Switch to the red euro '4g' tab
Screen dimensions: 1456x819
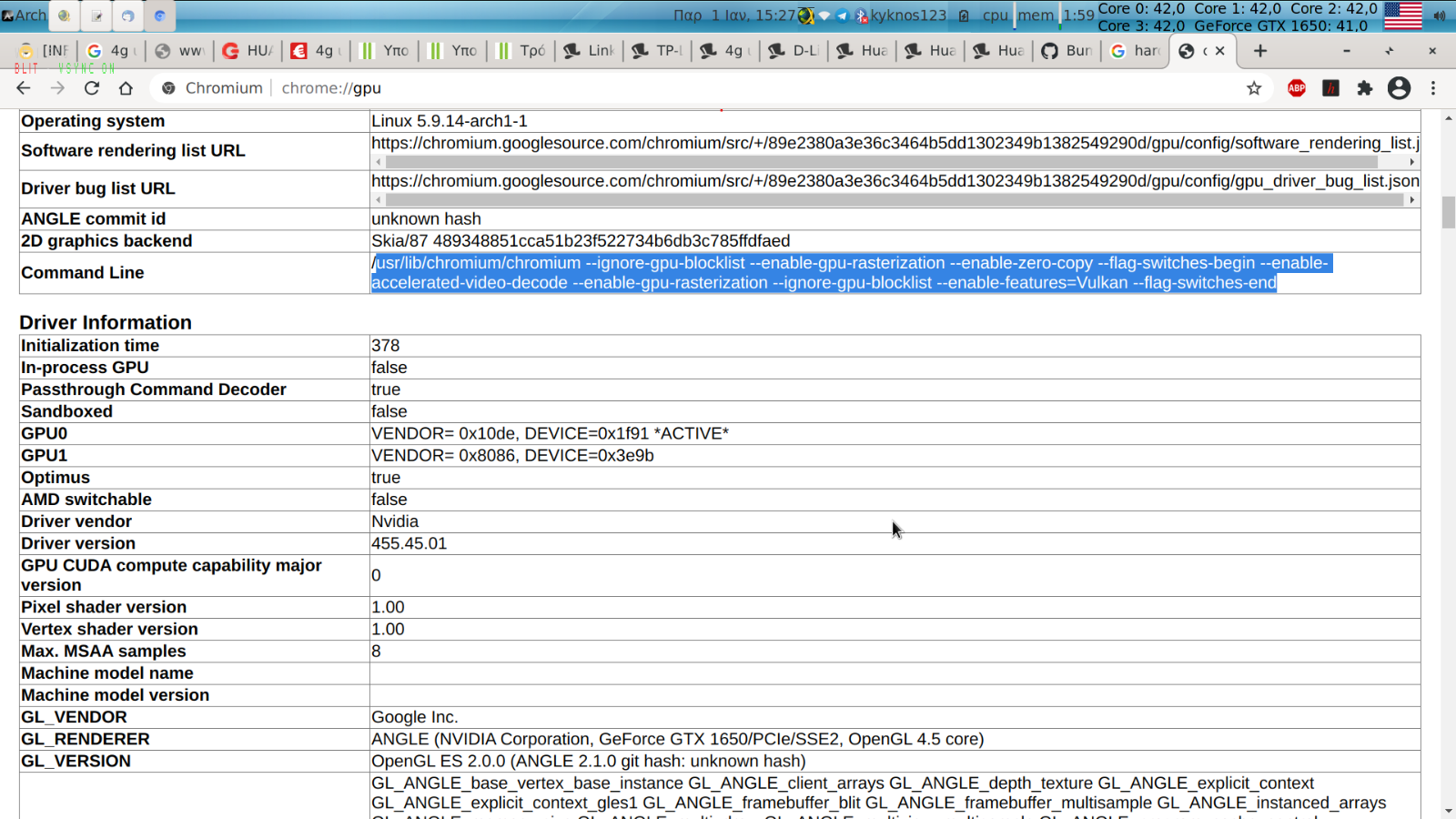(x=316, y=51)
